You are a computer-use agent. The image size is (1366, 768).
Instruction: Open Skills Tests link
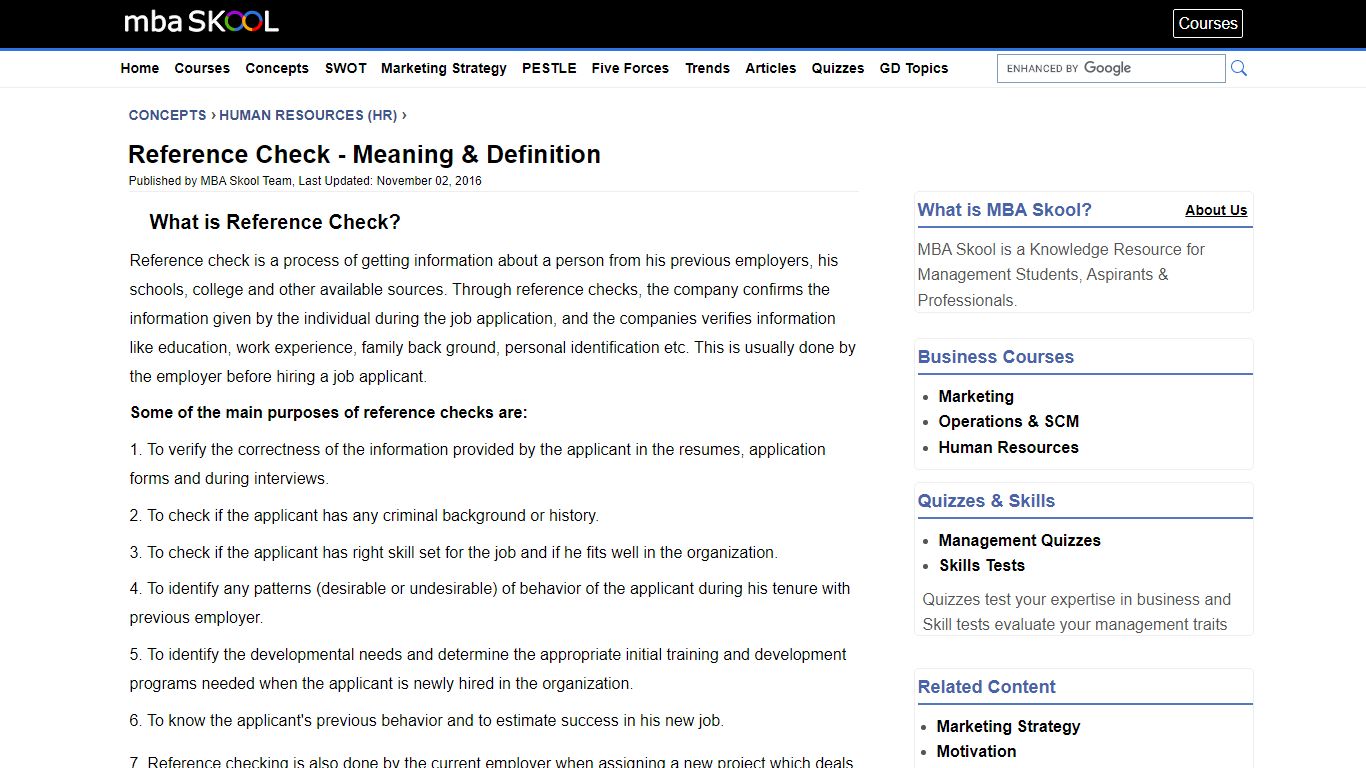click(x=982, y=565)
